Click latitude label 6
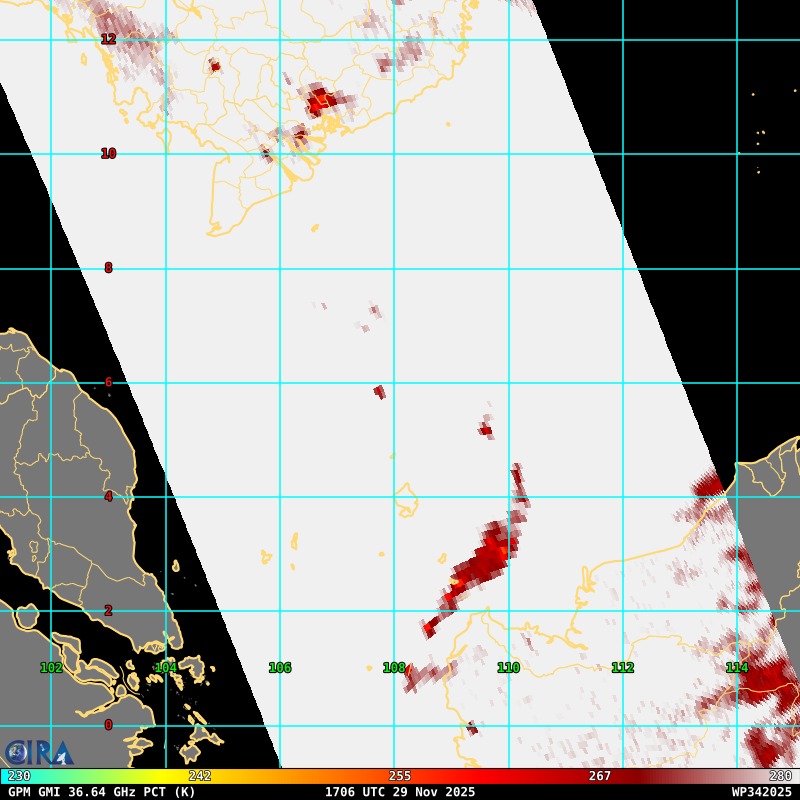This screenshot has height=800, width=800. (x=108, y=382)
